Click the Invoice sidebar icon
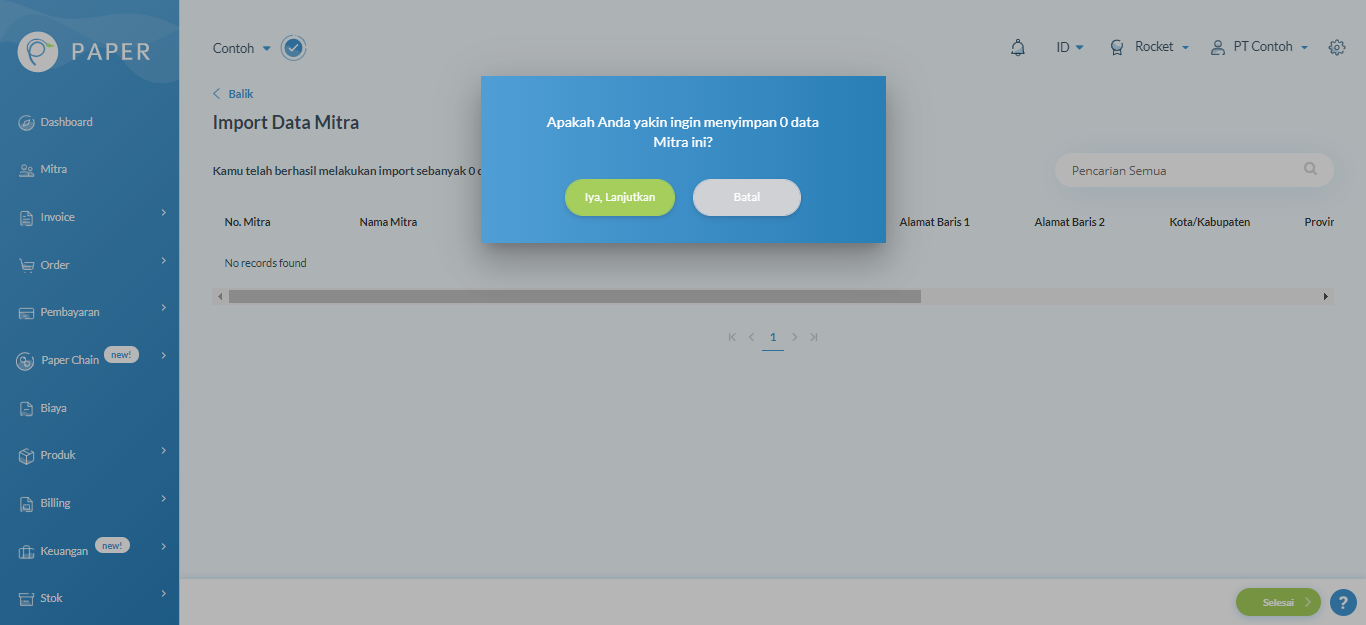Image resolution: width=1366 pixels, height=625 pixels. coord(27,218)
